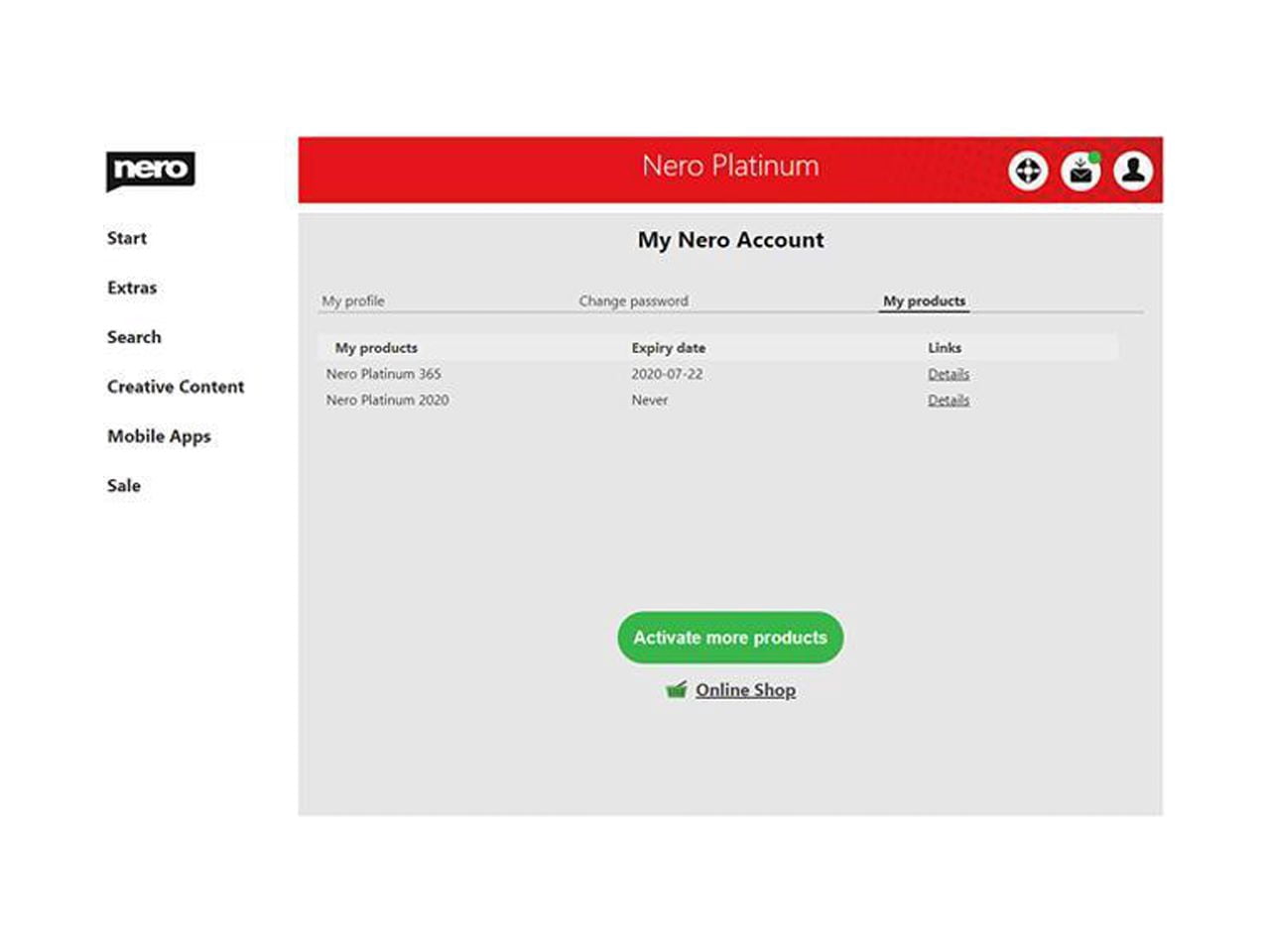Select the Sale sidebar item
Image resolution: width=1270 pixels, height=952 pixels.
click(x=124, y=486)
